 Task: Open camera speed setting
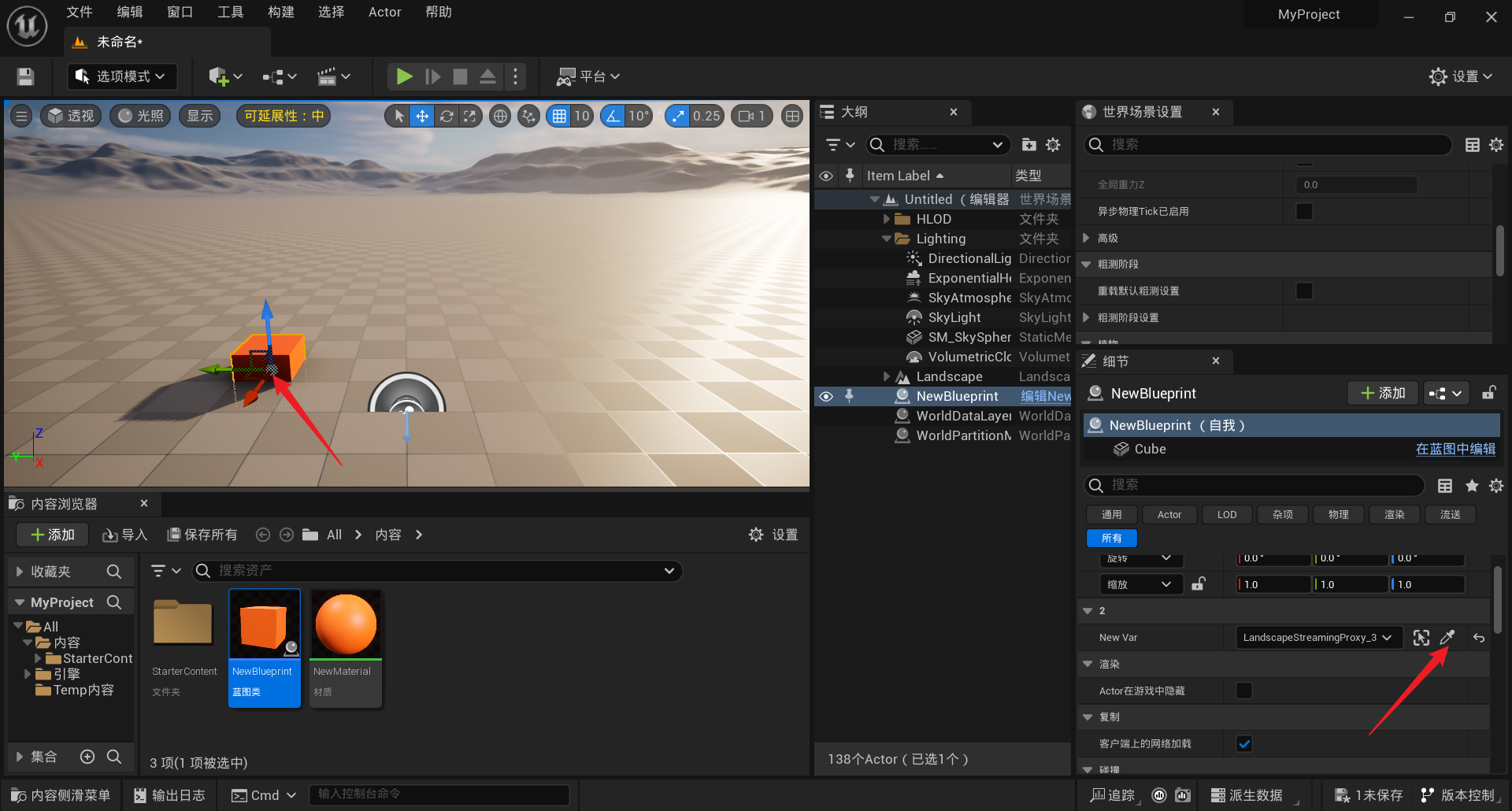pyautogui.click(x=752, y=117)
